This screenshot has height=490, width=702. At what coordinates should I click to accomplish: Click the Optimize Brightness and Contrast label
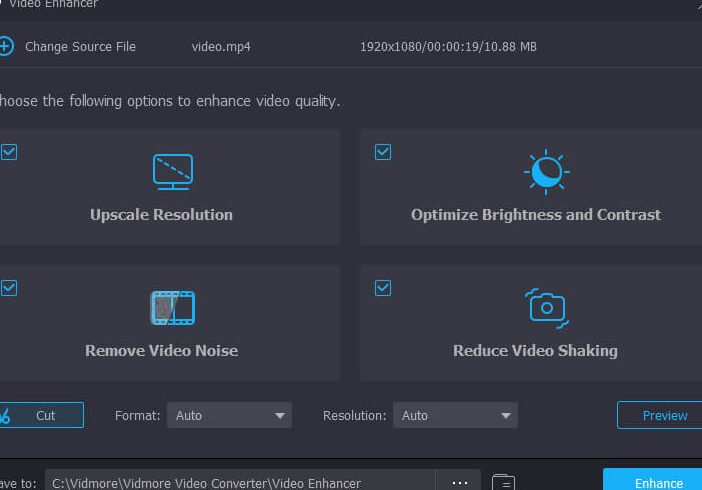536,215
